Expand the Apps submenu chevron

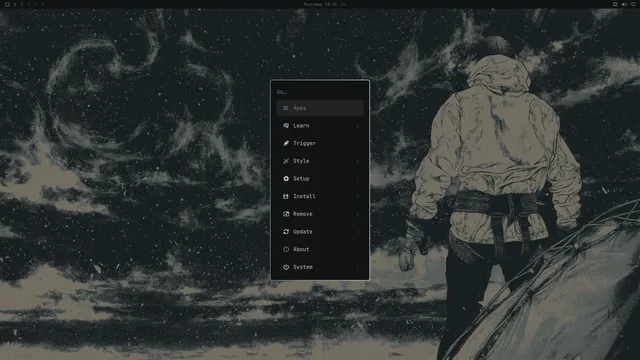point(358,108)
